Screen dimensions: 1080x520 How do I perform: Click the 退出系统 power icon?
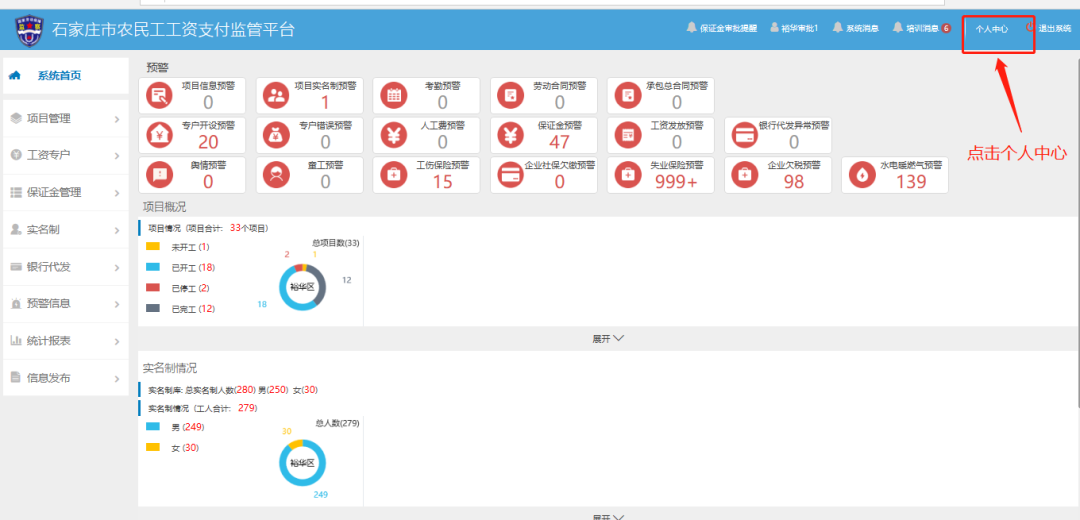click(1030, 28)
